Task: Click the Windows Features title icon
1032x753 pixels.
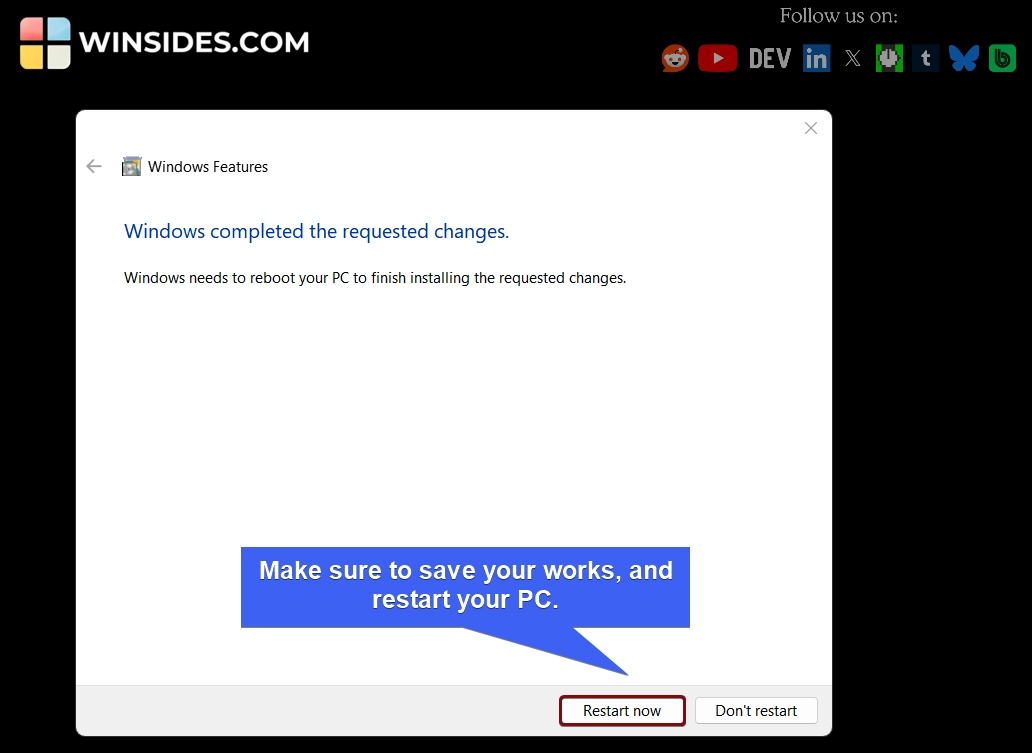Action: pos(132,167)
